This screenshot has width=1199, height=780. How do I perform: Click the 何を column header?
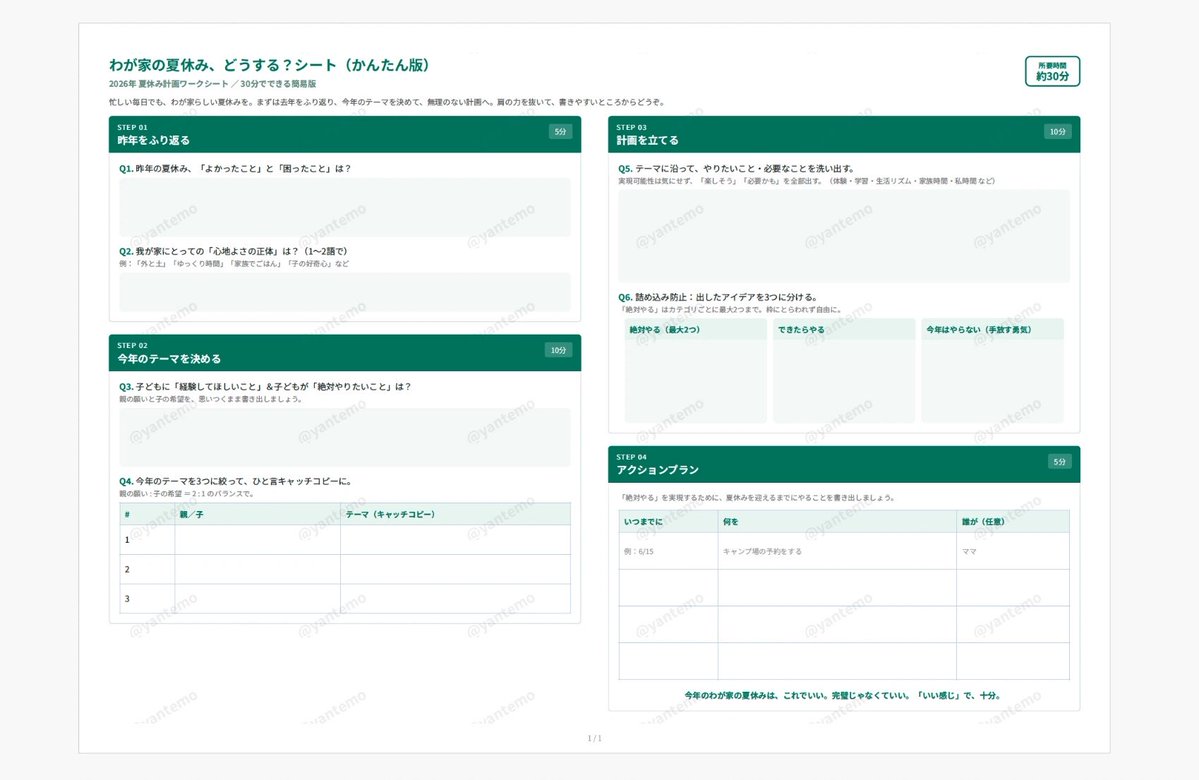837,522
